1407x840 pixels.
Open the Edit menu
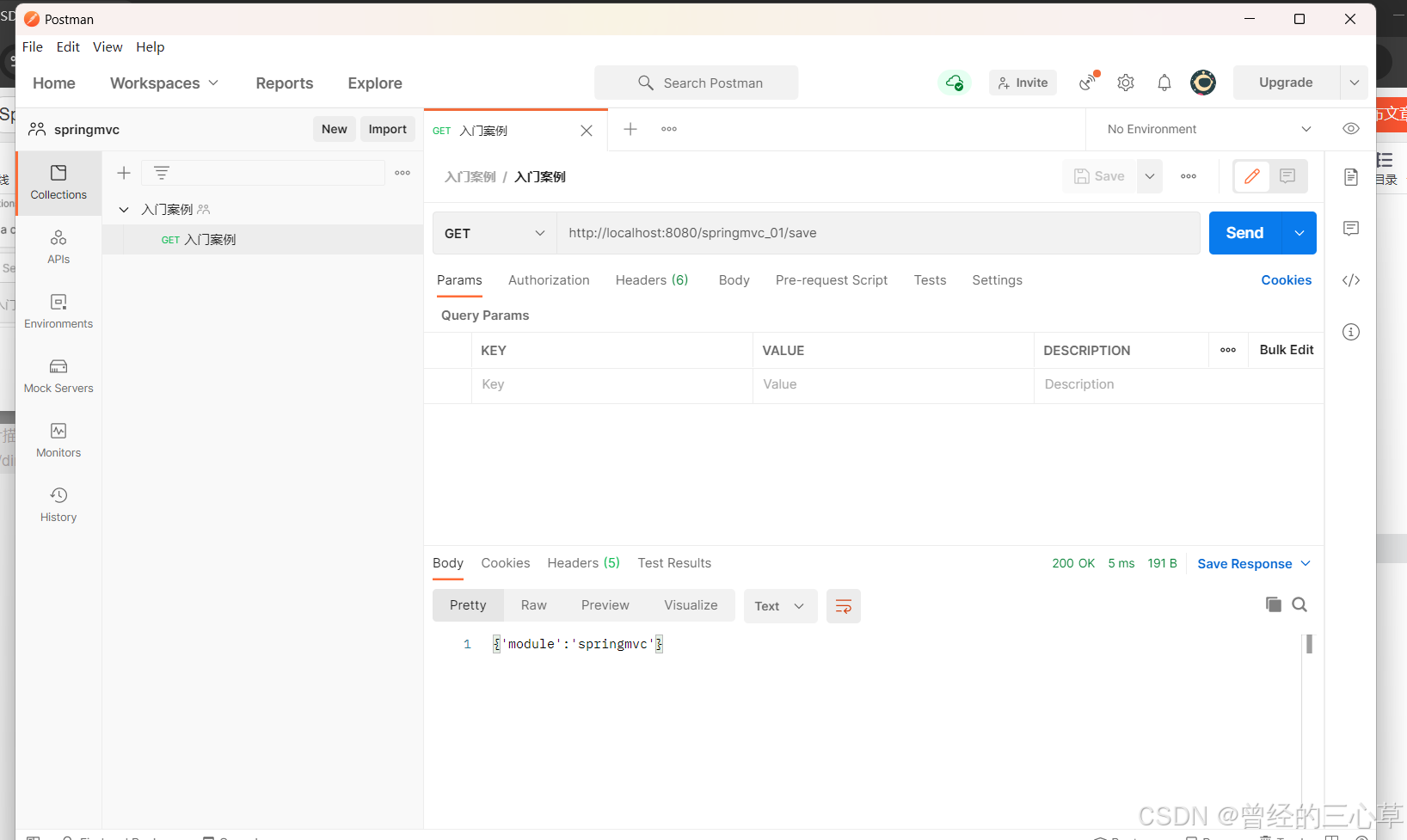click(68, 47)
